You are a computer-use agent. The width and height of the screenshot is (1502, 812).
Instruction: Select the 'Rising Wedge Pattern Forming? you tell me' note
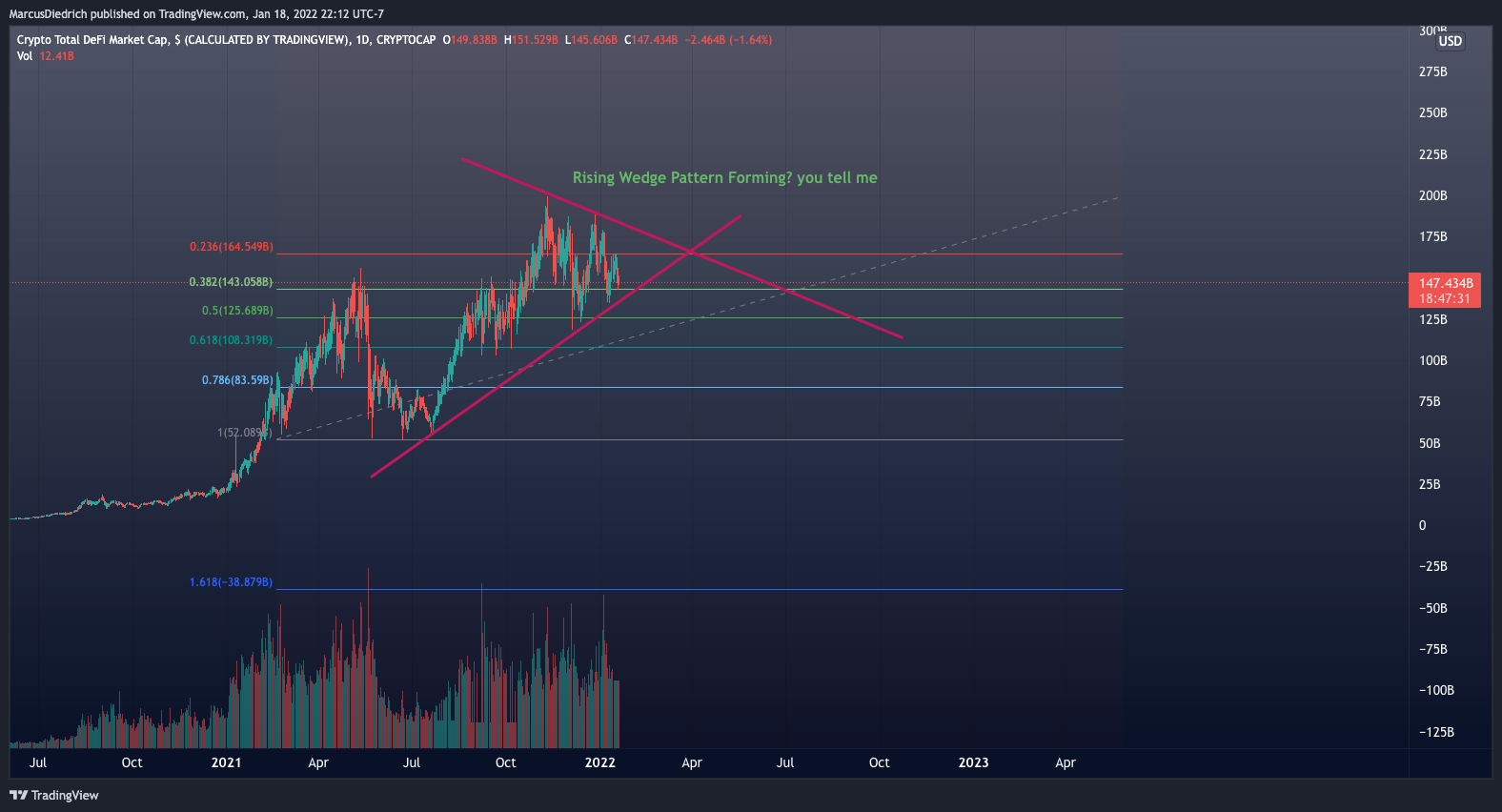tap(724, 177)
